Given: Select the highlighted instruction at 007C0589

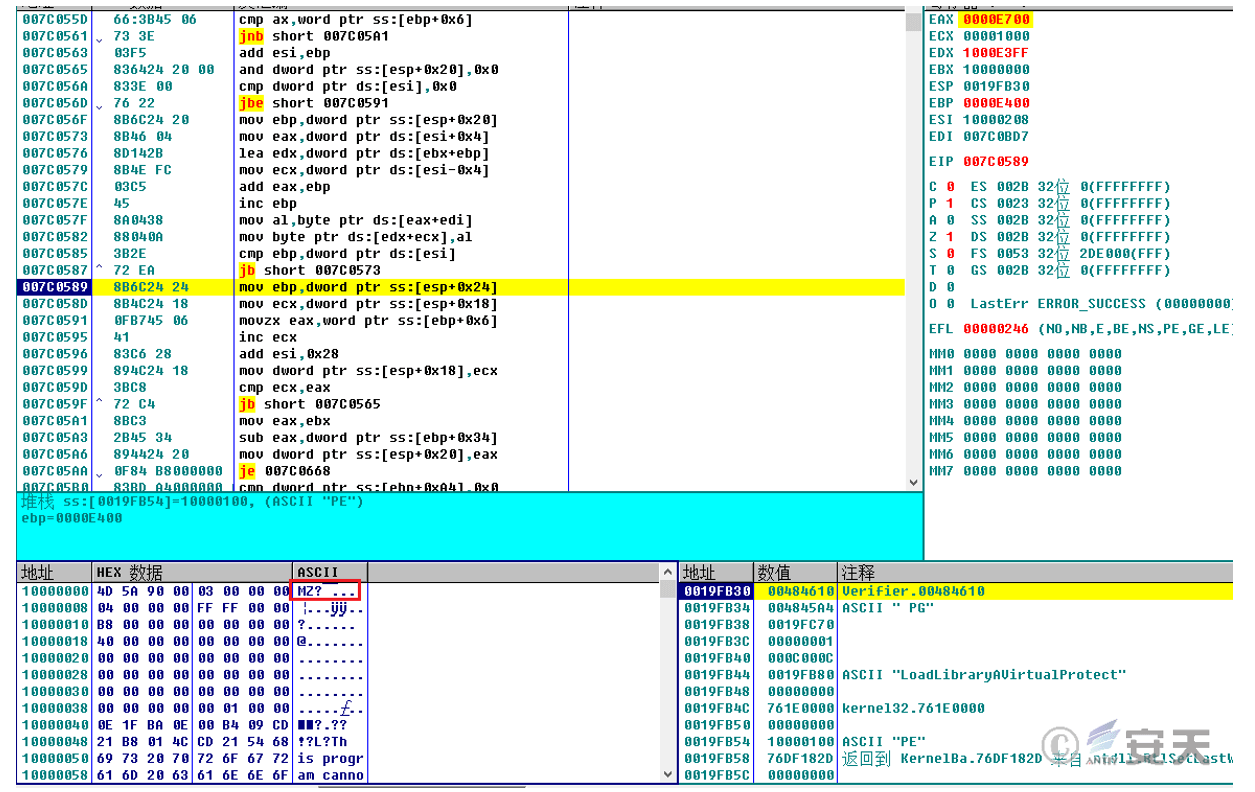Looking at the screenshot, I should click(367, 288).
